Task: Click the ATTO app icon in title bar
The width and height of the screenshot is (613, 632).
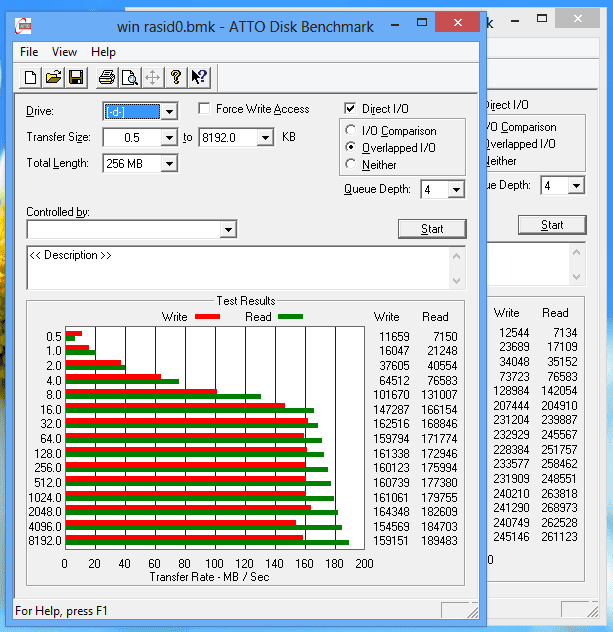Action: pos(23,26)
